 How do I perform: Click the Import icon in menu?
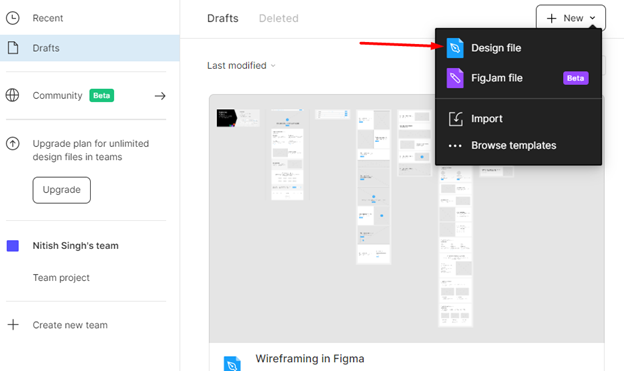(x=456, y=119)
